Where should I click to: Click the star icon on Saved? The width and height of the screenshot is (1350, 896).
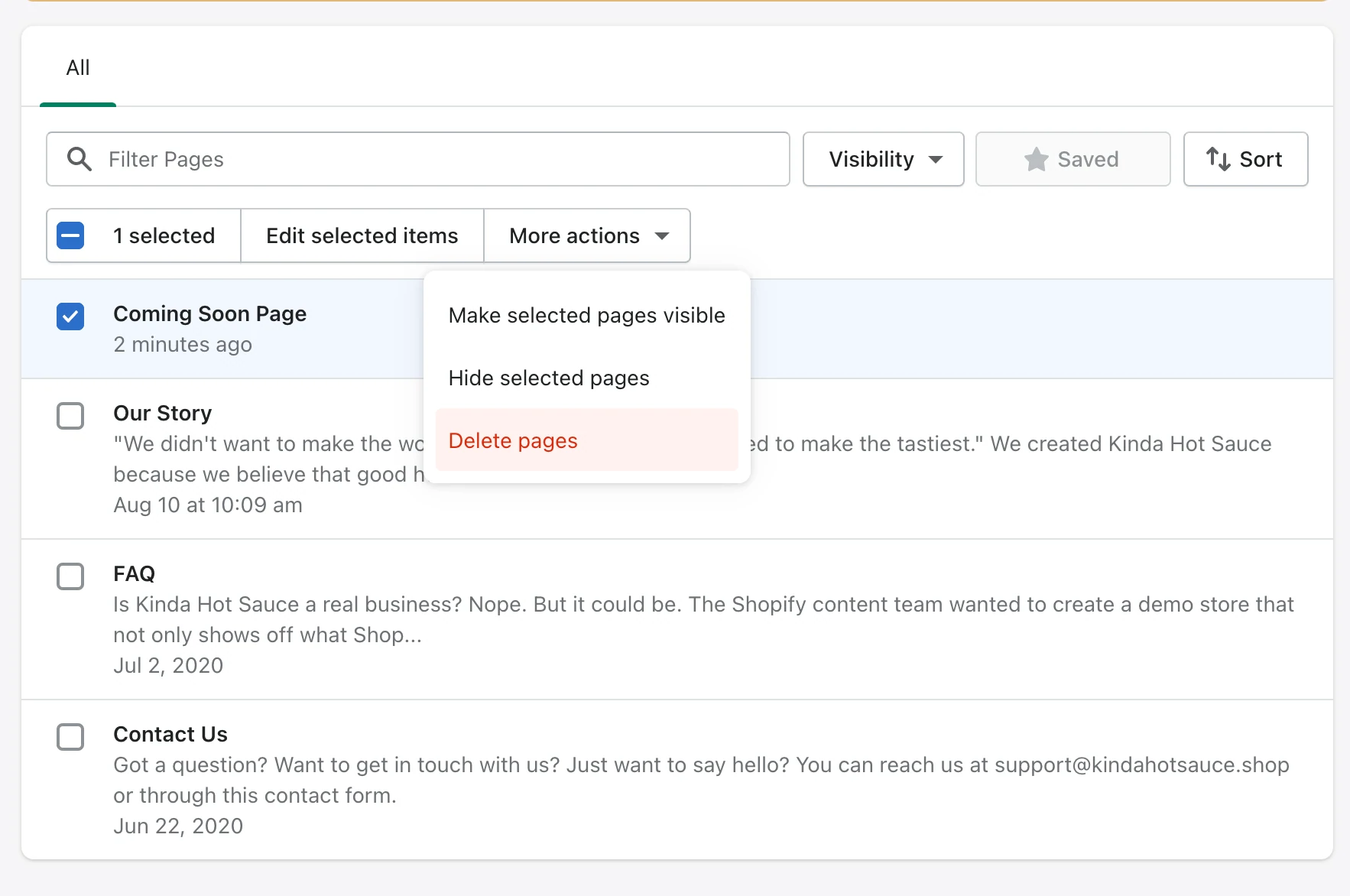(x=1036, y=159)
